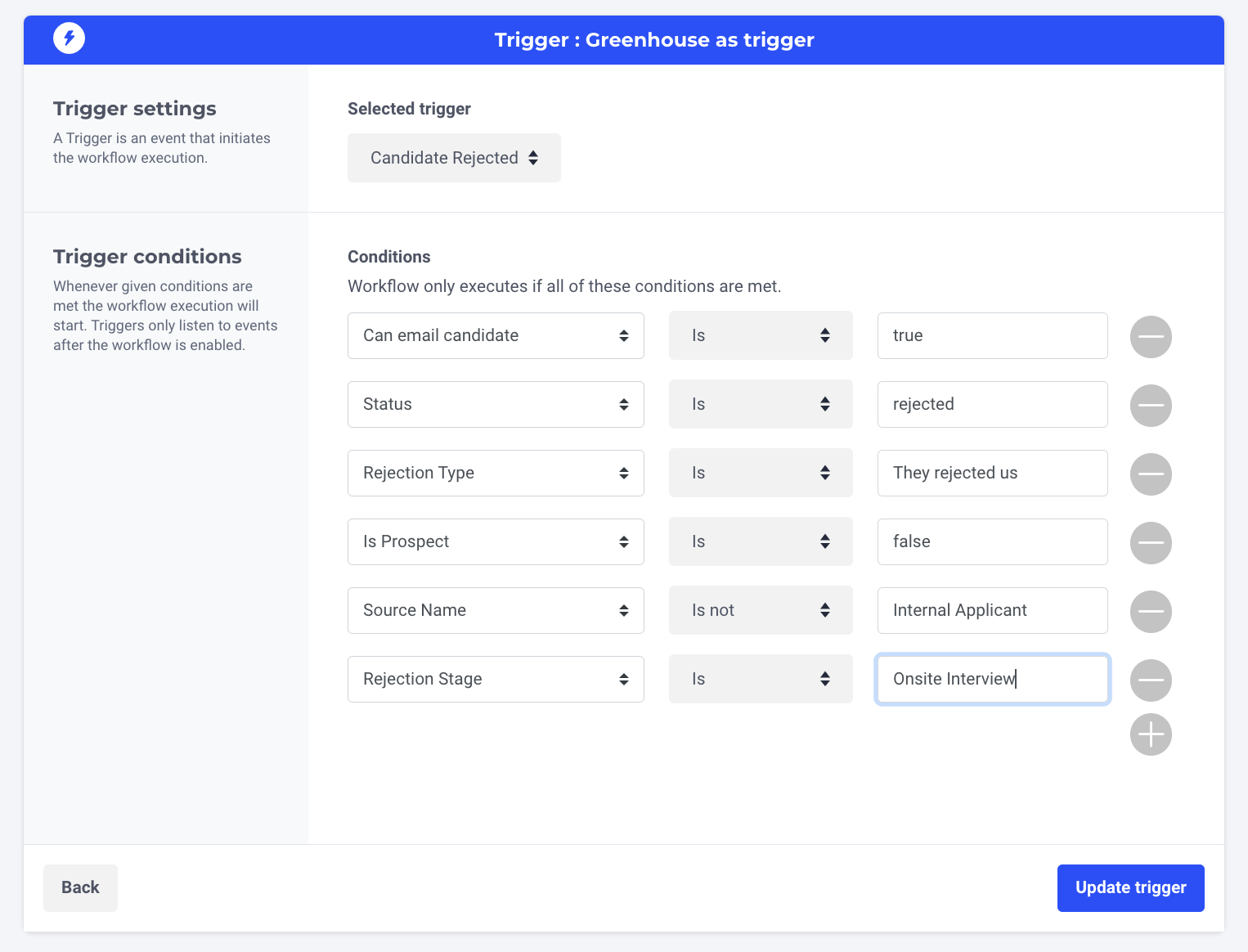Viewport: 1248px width, 952px height.
Task: Click the lightning bolt trigger icon
Action: tap(69, 38)
